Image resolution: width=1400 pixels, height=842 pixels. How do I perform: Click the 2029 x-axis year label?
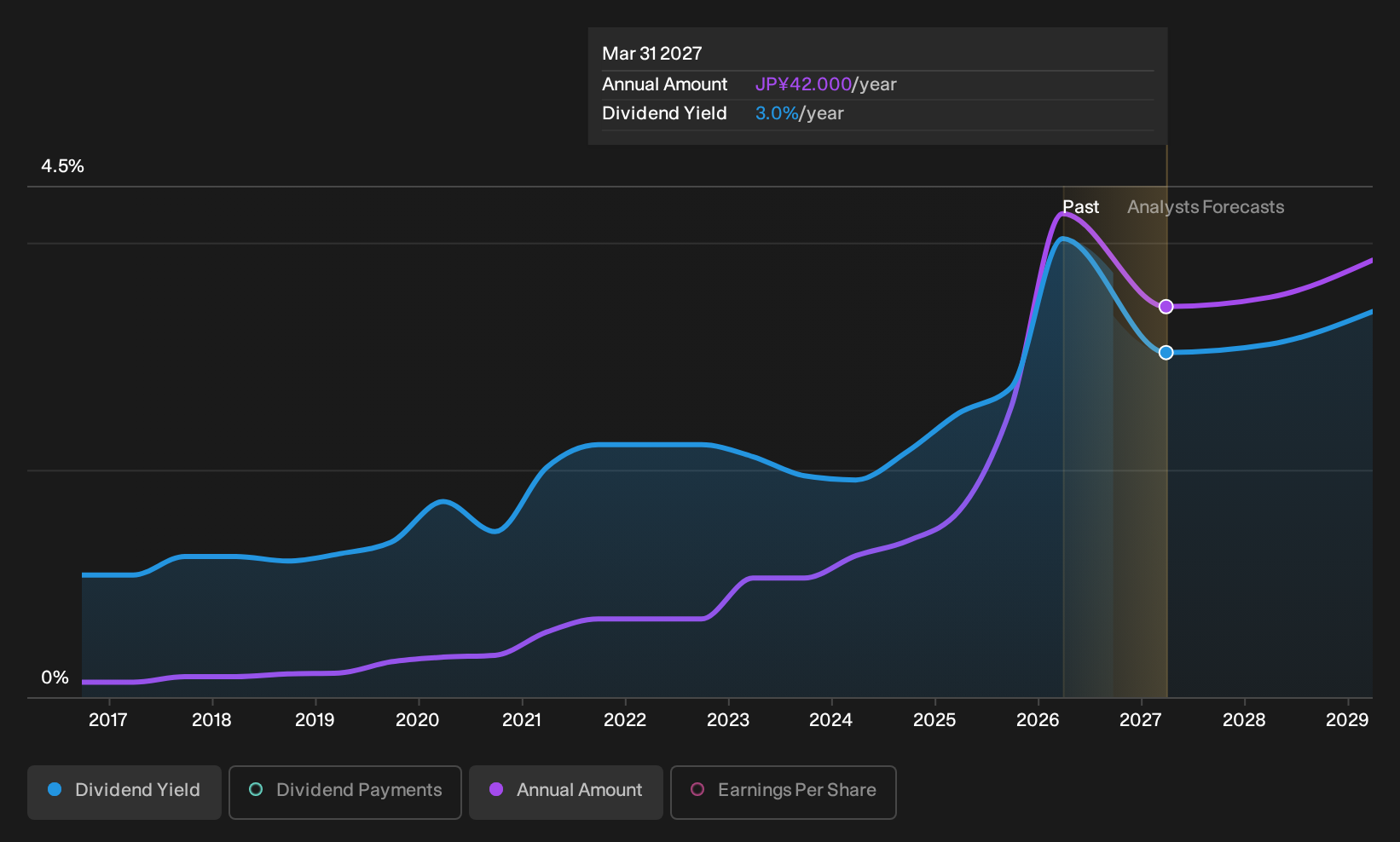click(1347, 720)
